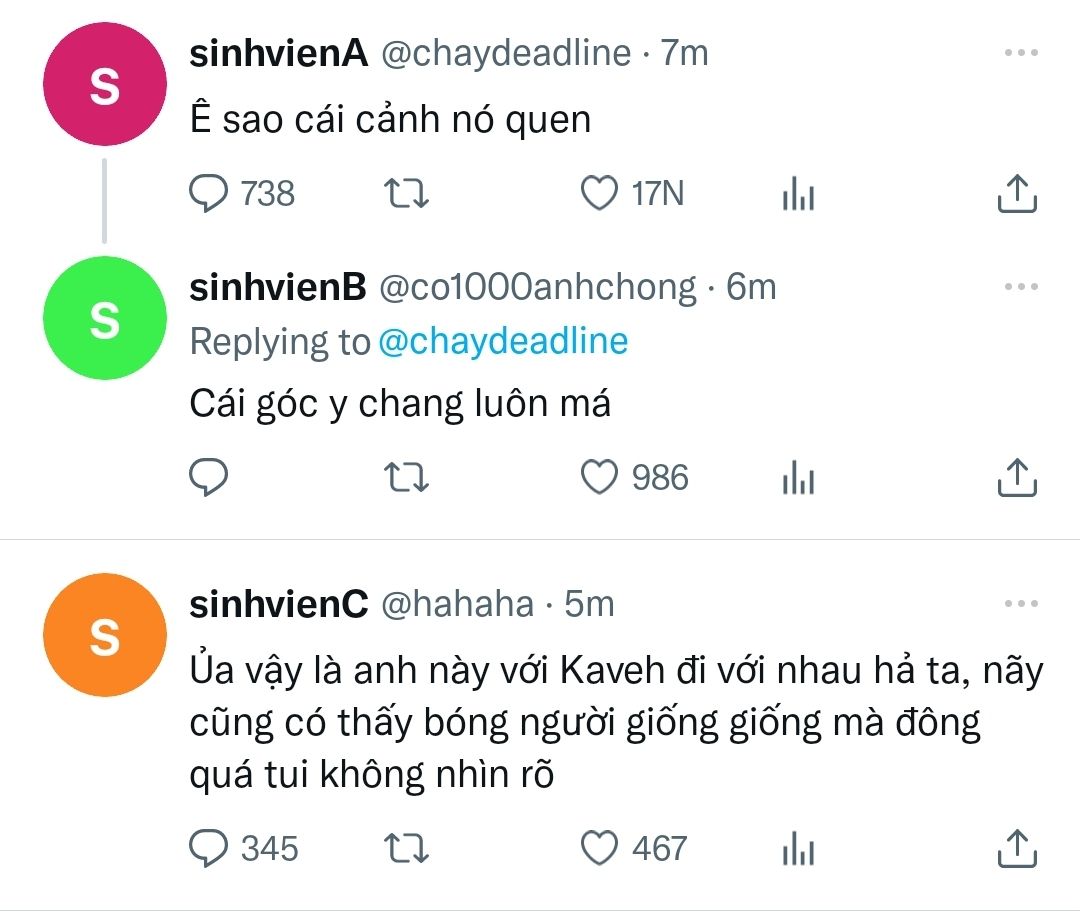
Task: Retweet sinhvienB's tweet
Action: click(x=407, y=478)
